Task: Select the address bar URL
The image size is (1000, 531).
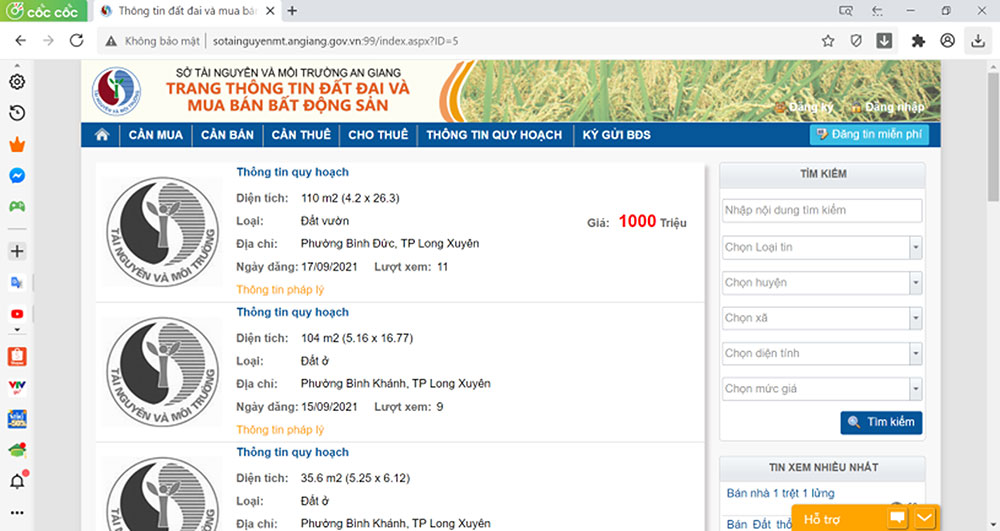Action: pyautogui.click(x=335, y=41)
